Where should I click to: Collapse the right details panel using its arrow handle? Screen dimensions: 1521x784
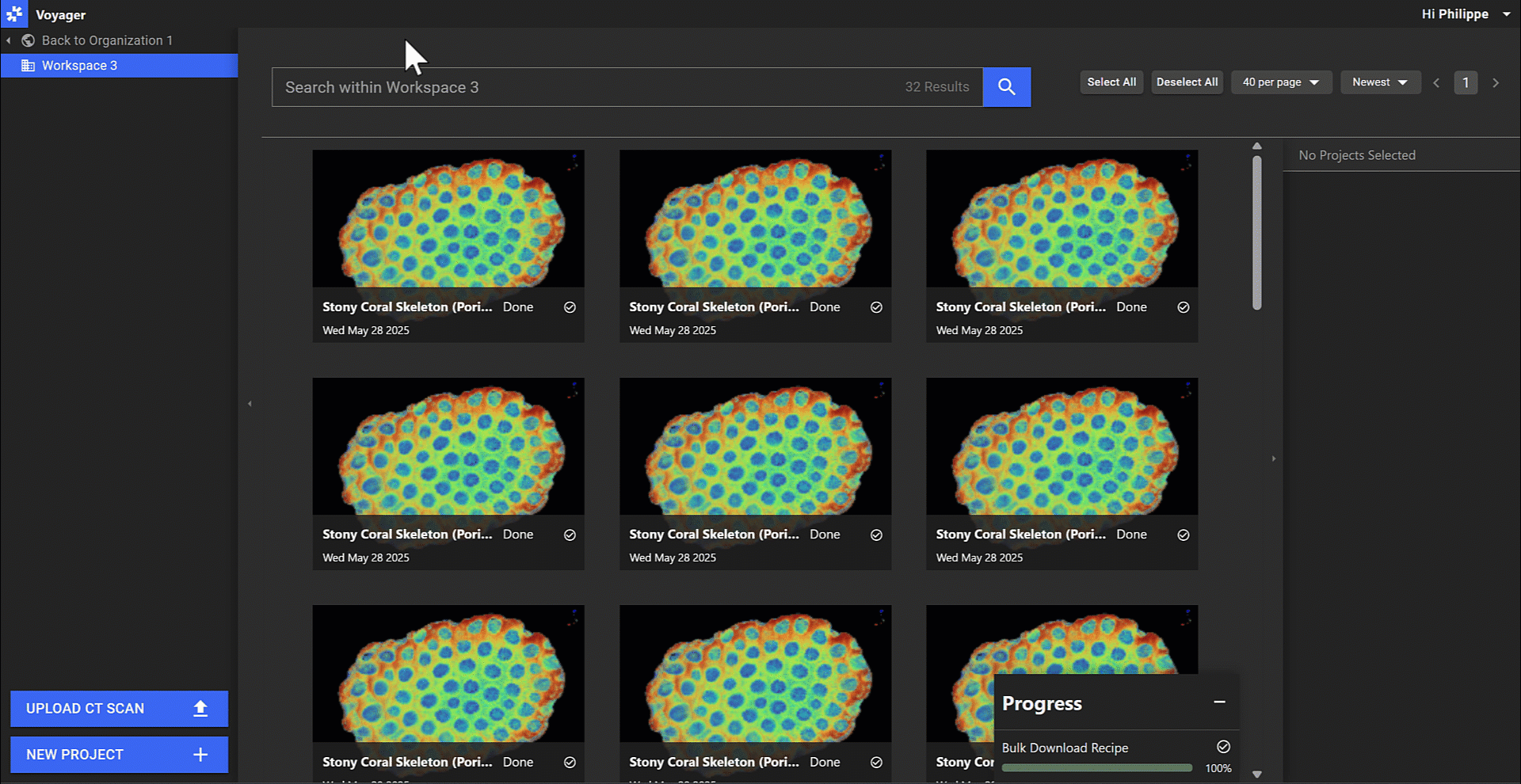pos(1274,459)
